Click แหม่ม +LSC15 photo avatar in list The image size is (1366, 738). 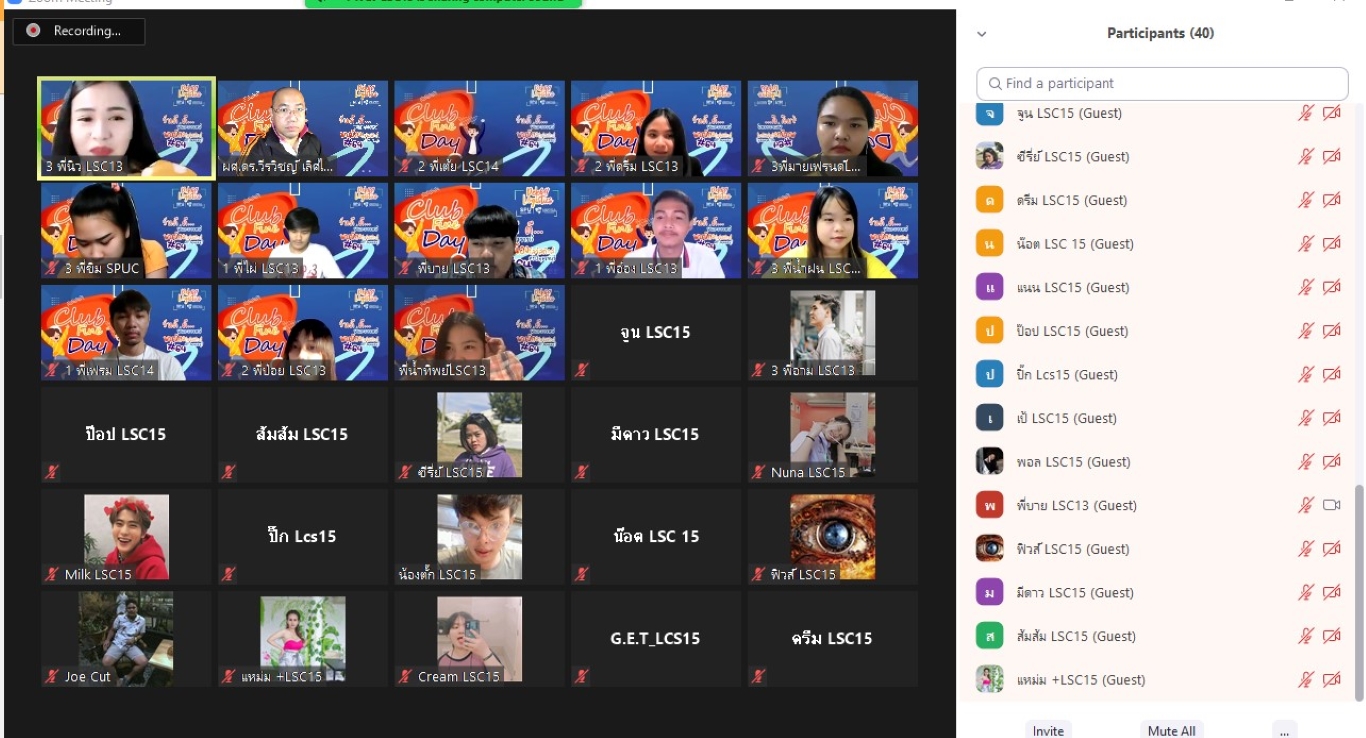[989, 679]
